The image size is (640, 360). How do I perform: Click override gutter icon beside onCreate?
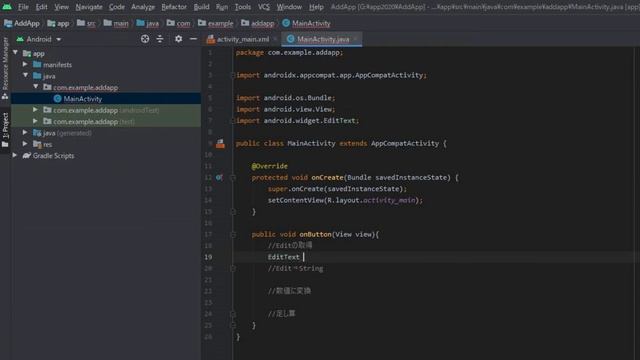coord(220,178)
